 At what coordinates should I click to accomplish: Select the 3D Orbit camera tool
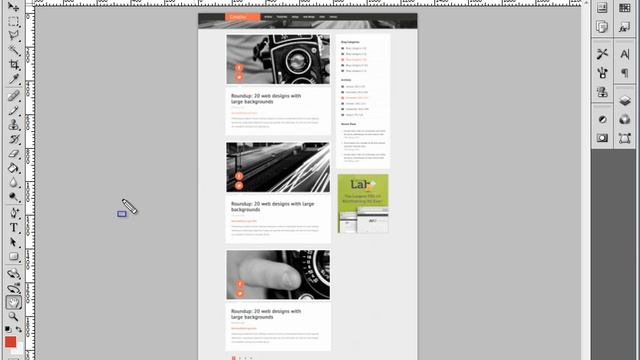point(13,288)
